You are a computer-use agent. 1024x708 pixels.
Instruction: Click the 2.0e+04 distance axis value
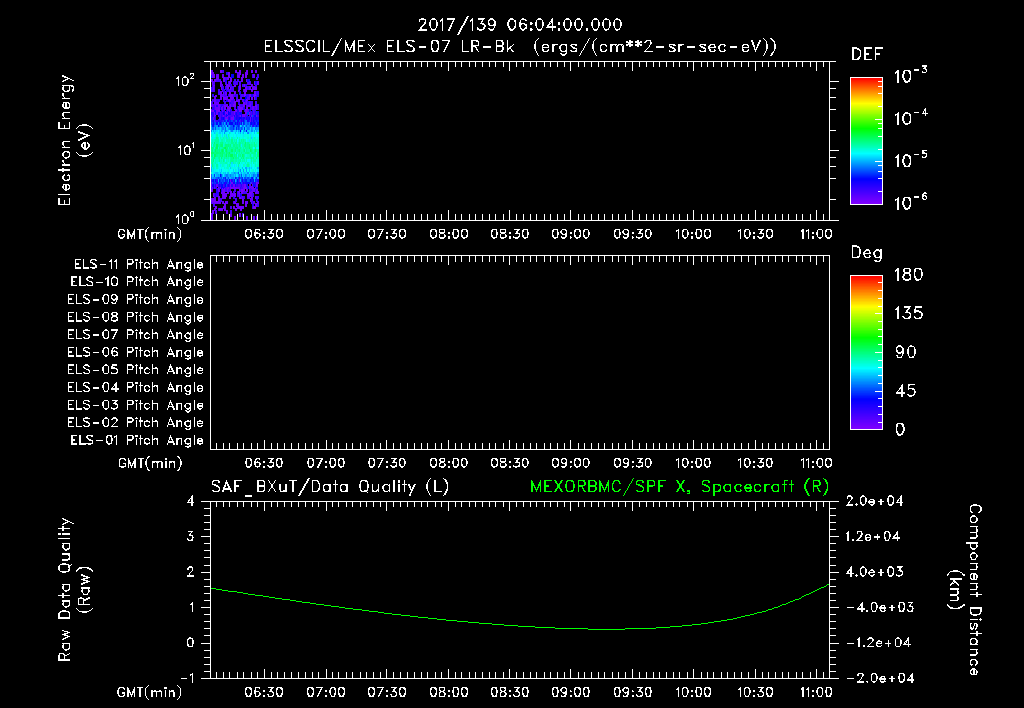874,501
